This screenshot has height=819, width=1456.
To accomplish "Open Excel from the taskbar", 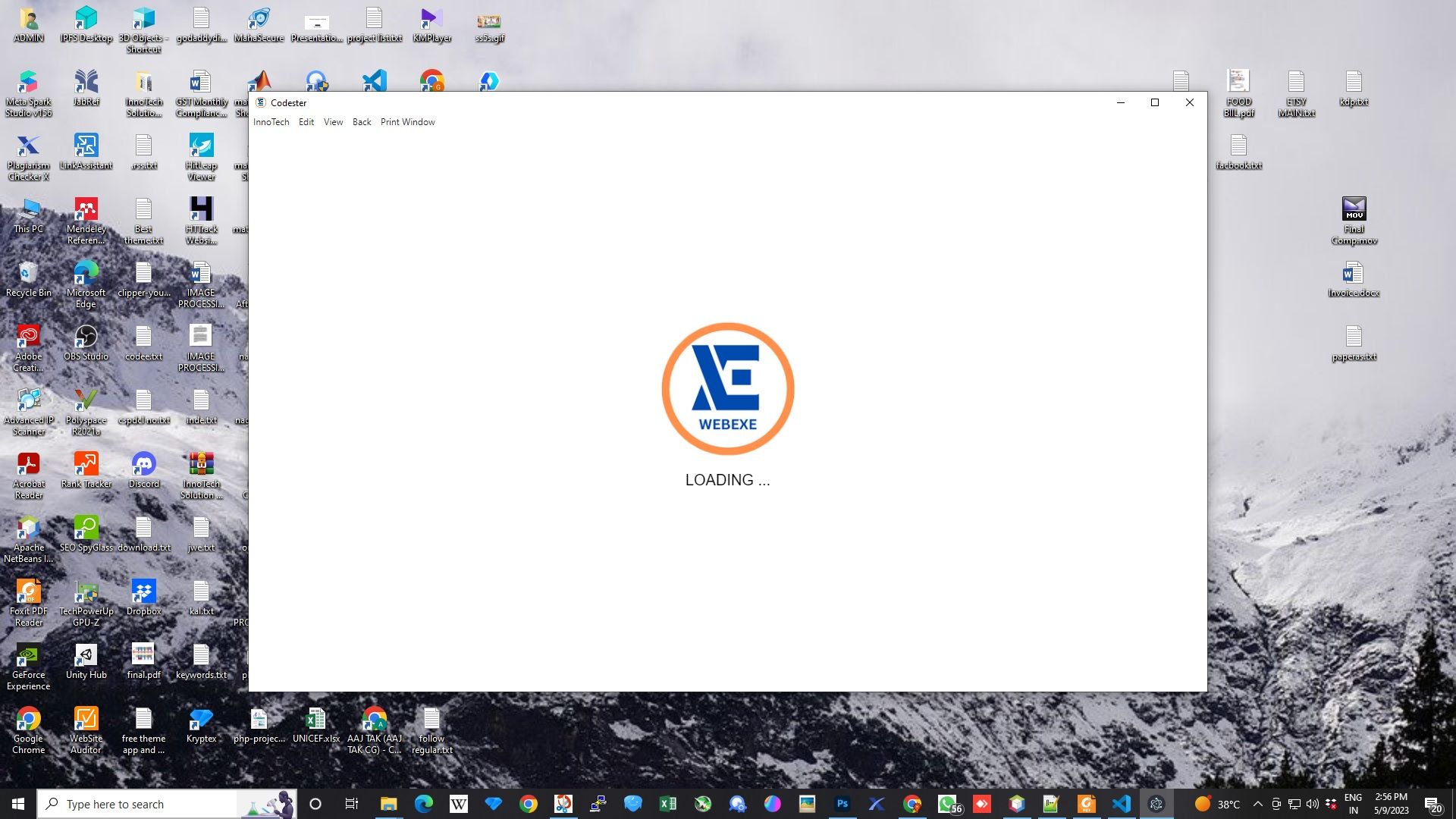I will (x=667, y=804).
